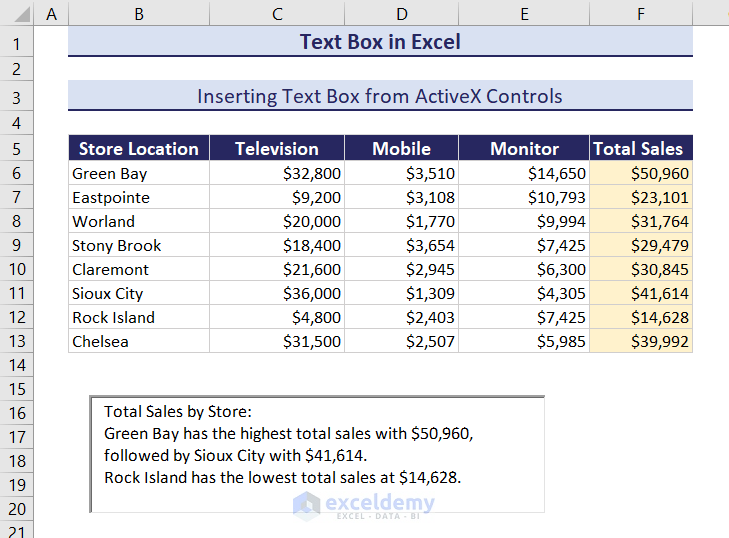
Task: Click the 'Text Box in Excel' title
Action: coord(380,42)
